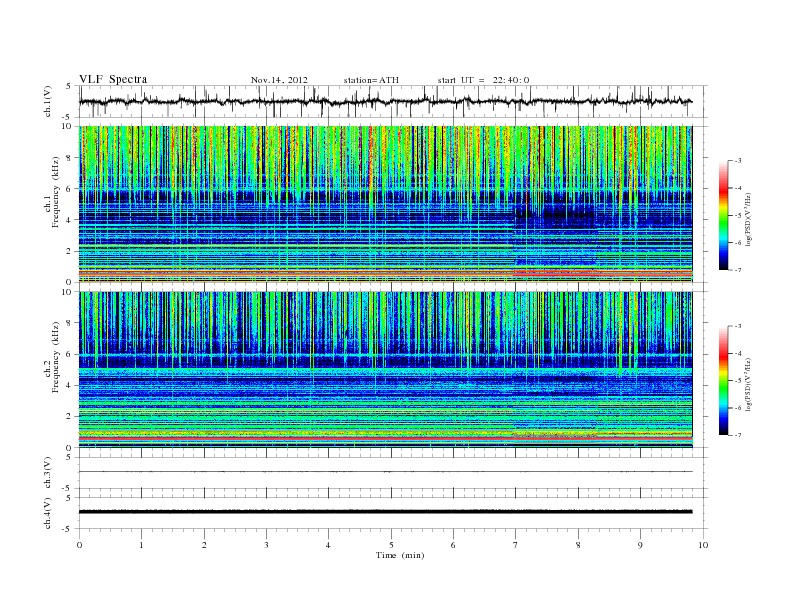The width and height of the screenshot is (792, 612).
Task: Click the ch.1 'Frequency (kHz)' axis label
Action: coord(56,192)
